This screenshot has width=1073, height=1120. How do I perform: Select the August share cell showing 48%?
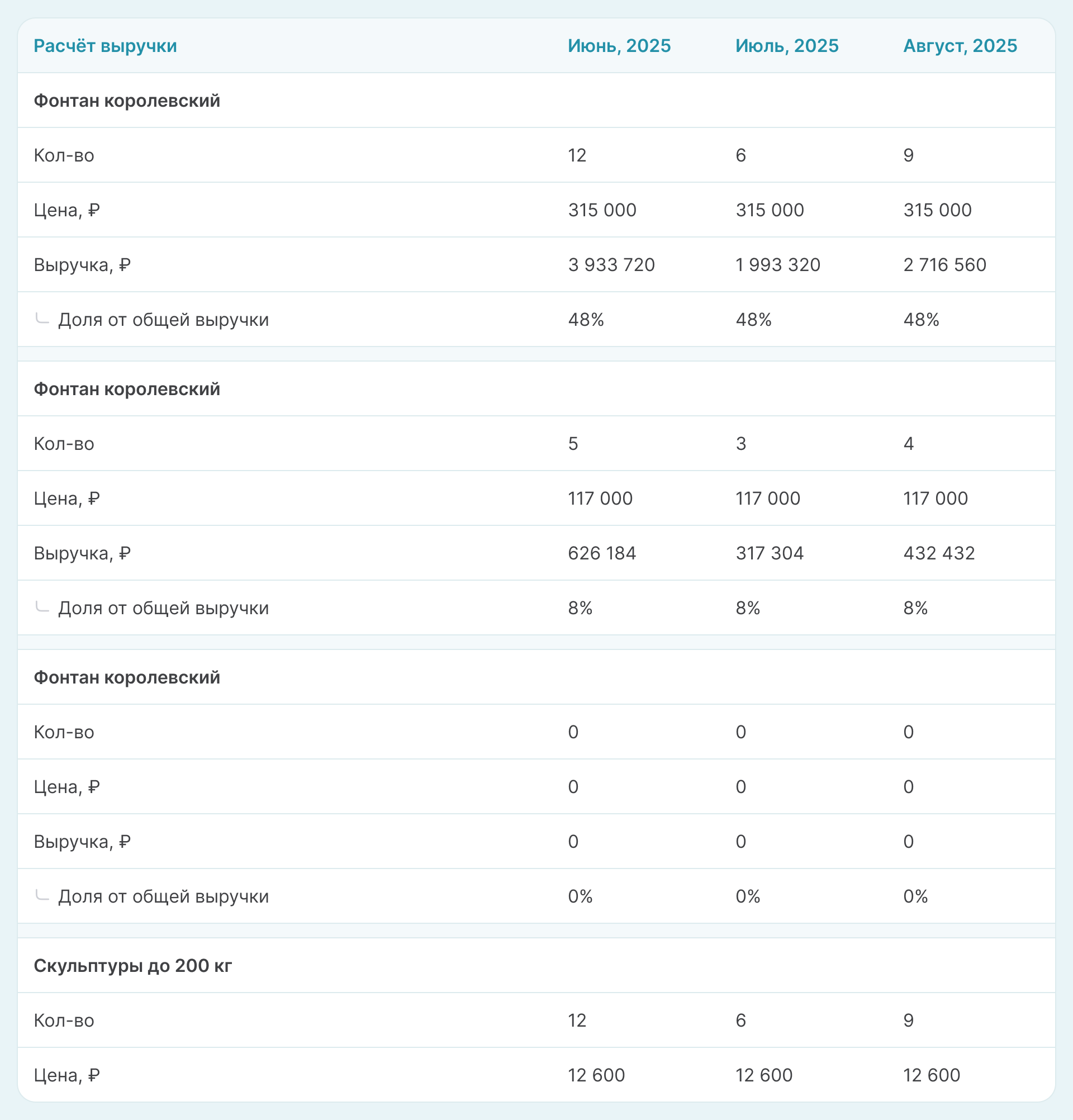tap(921, 320)
